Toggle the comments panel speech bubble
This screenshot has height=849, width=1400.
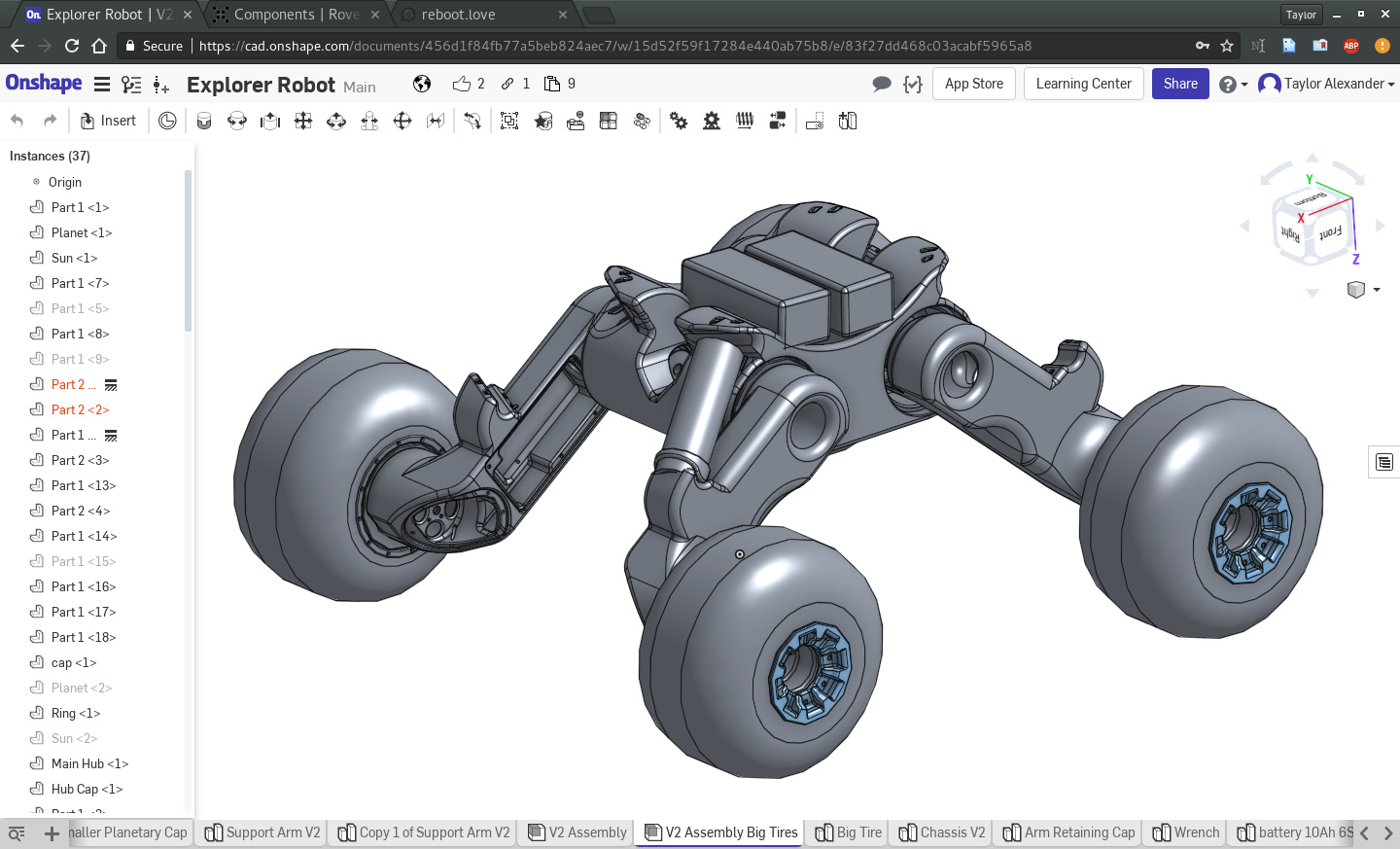[x=882, y=84]
